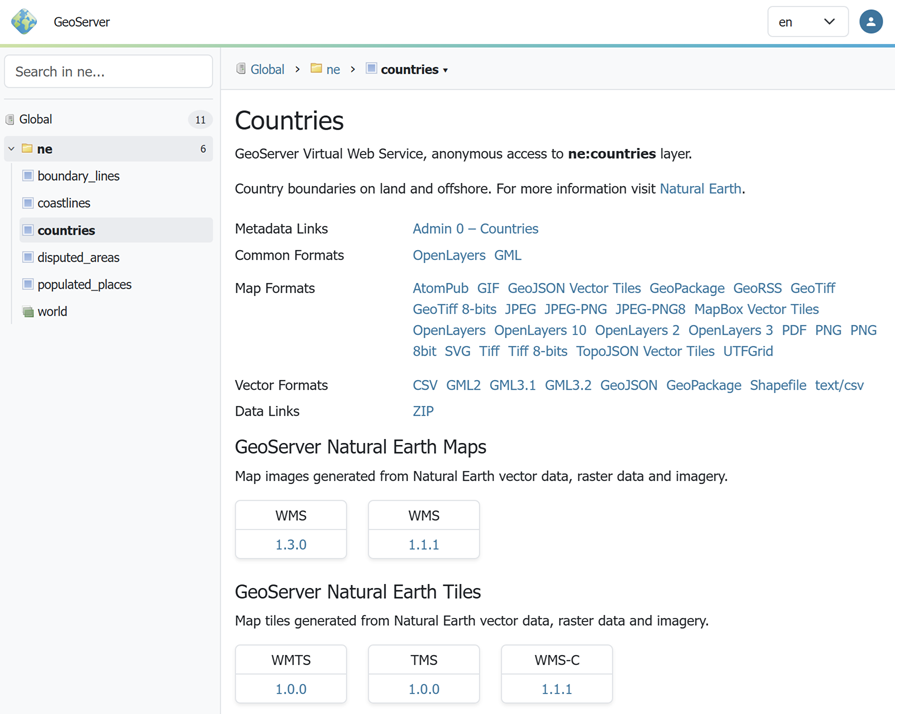Click the ne folder icon in sidebar
The height and width of the screenshot is (714, 898).
tap(28, 149)
